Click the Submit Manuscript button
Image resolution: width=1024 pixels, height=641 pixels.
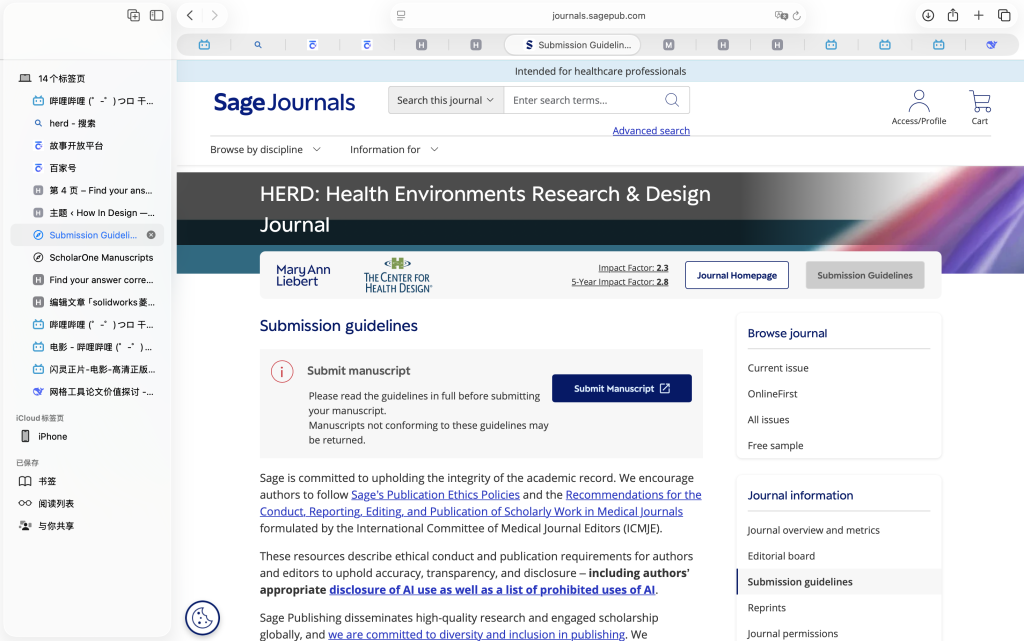pos(622,388)
